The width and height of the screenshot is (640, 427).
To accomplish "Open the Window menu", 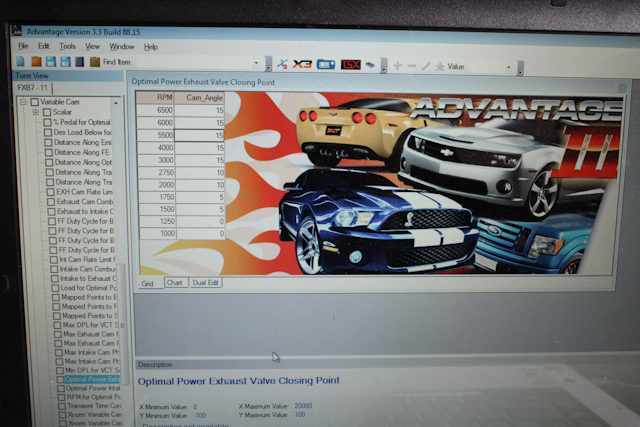I will click(122, 47).
